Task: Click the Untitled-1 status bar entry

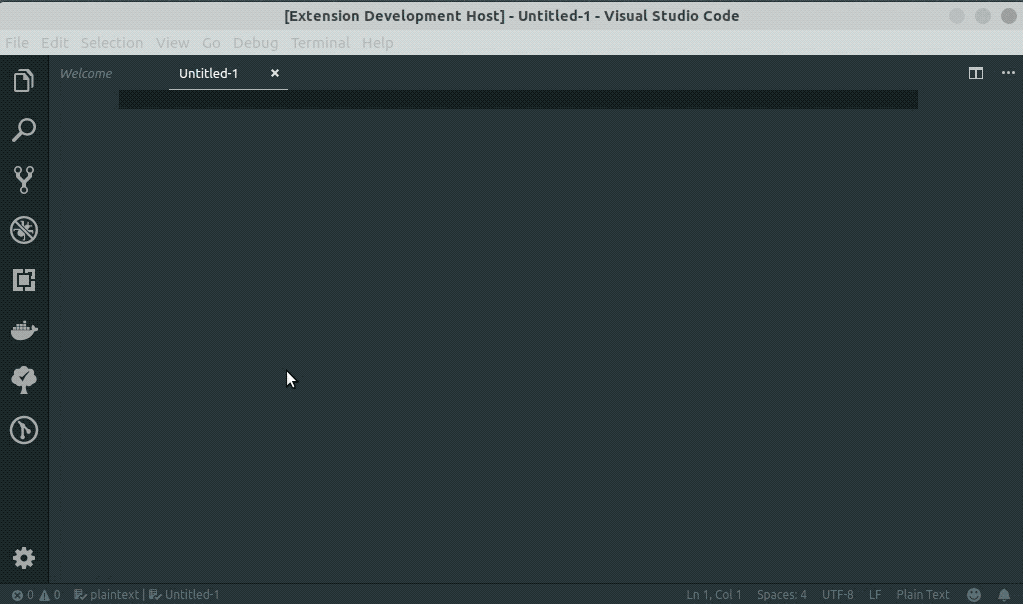Action: [184, 595]
